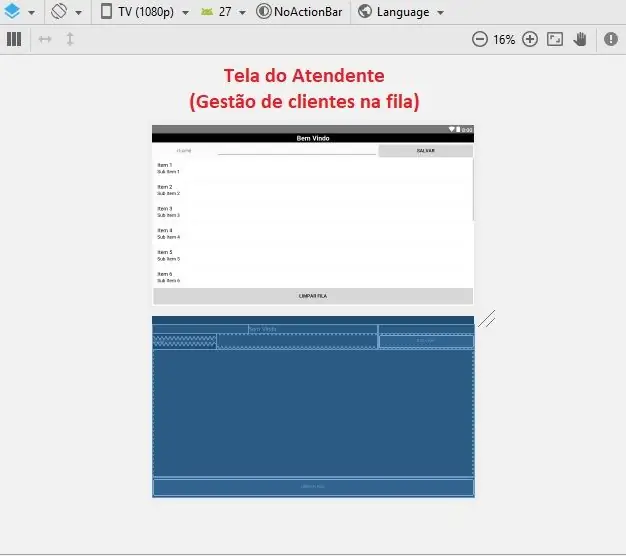Click the globe icon beside Language

pyautogui.click(x=365, y=11)
